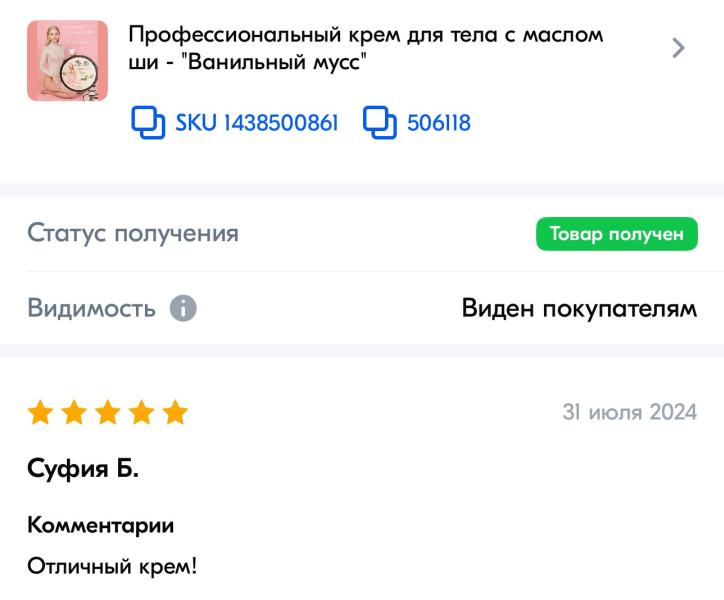Click the green "Товар получен" badge

point(616,234)
